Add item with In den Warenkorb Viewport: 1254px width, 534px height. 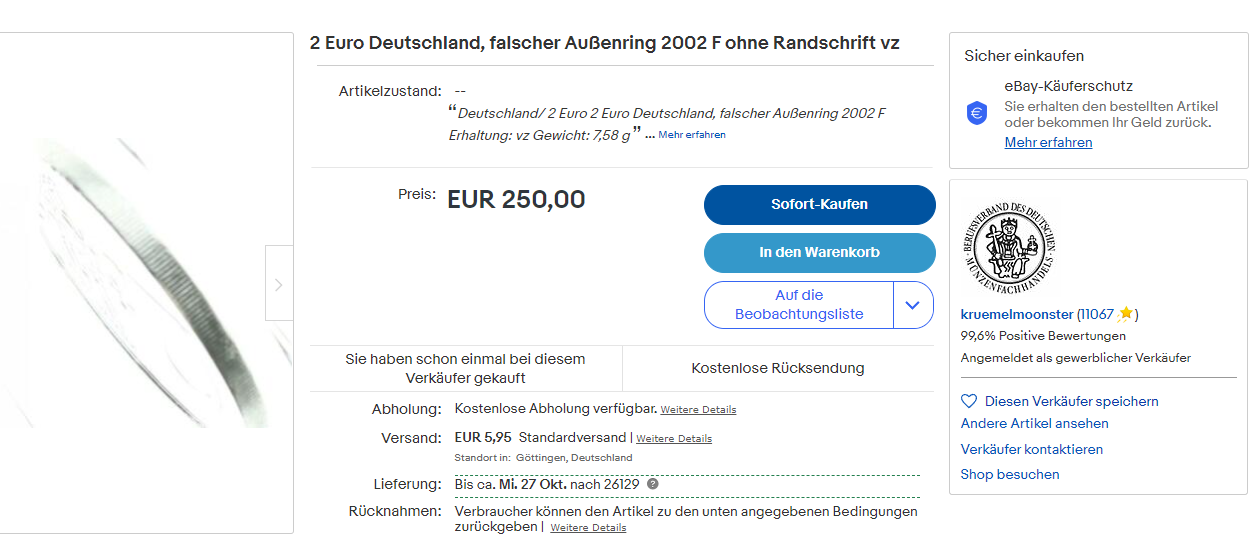click(819, 252)
